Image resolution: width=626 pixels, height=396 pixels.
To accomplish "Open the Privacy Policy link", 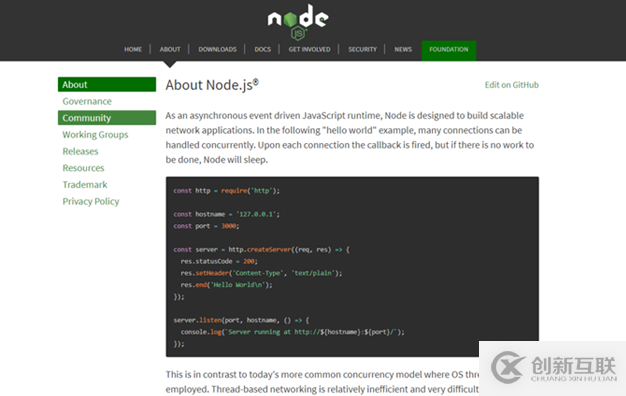I will point(91,202).
